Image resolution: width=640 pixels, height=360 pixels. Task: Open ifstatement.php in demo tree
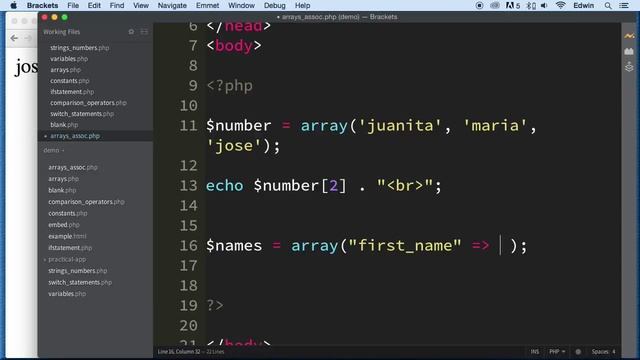point(70,247)
